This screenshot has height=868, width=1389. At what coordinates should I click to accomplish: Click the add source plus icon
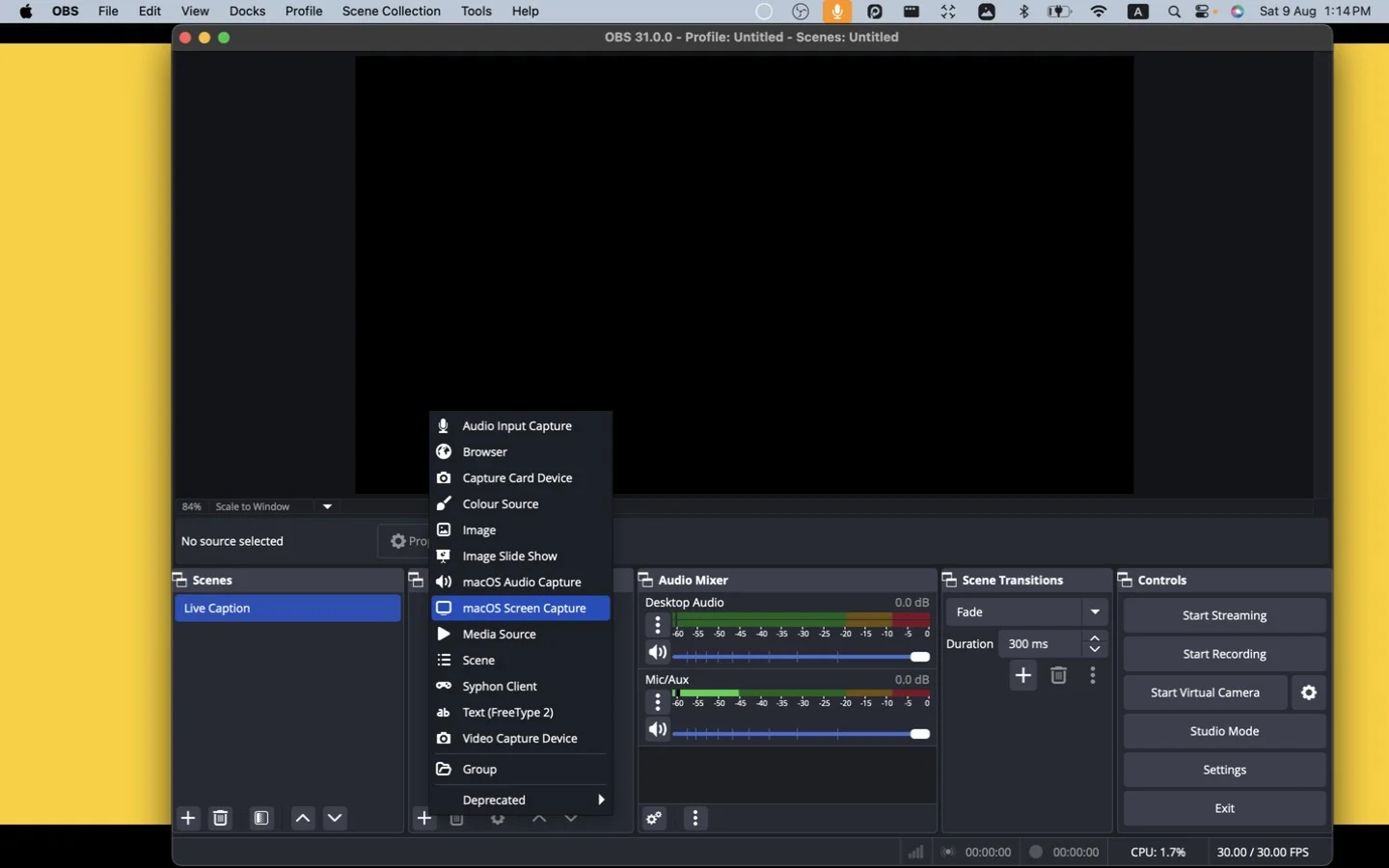point(424,818)
